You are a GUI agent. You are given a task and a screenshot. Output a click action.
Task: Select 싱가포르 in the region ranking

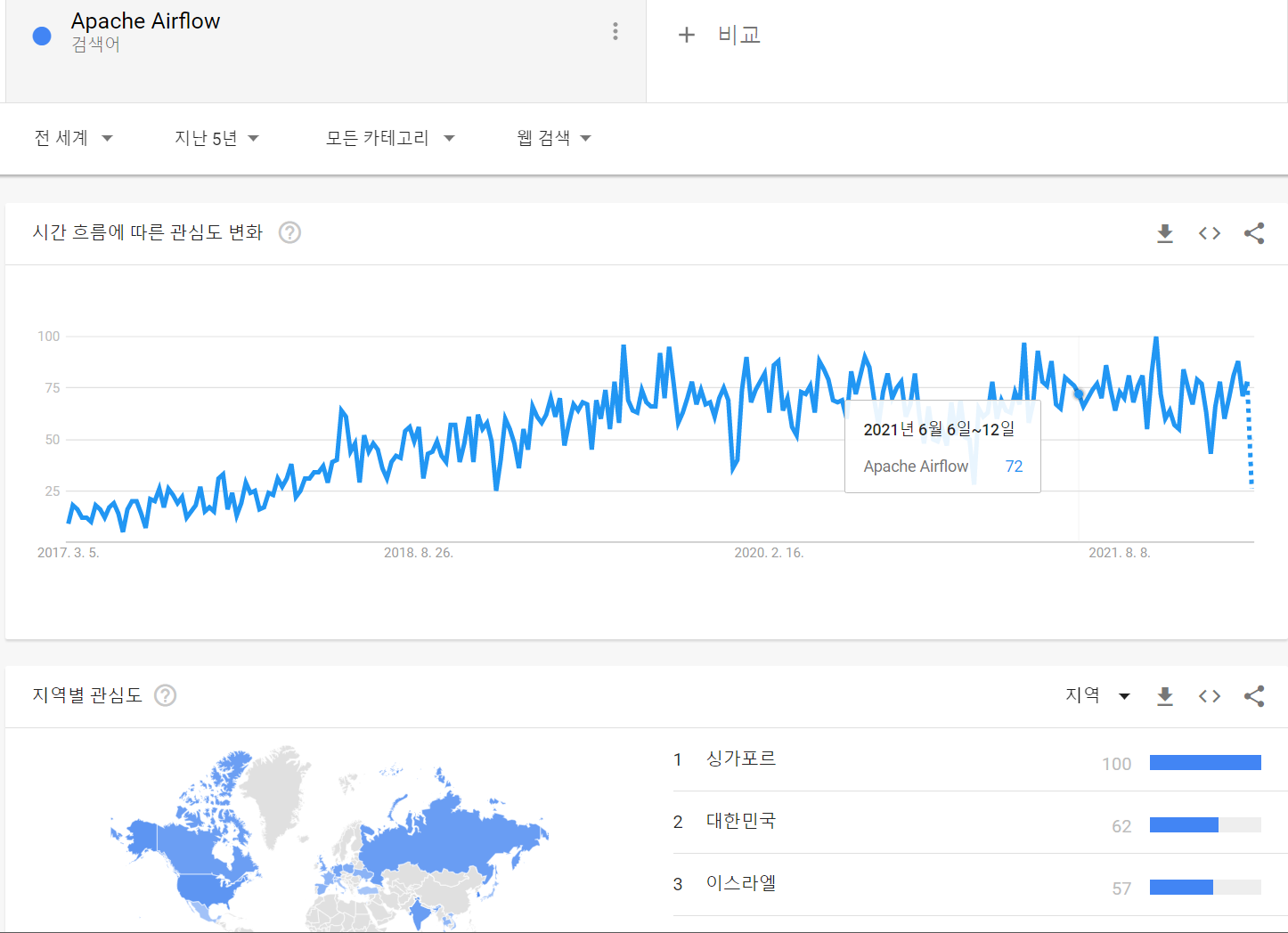pyautogui.click(x=741, y=759)
